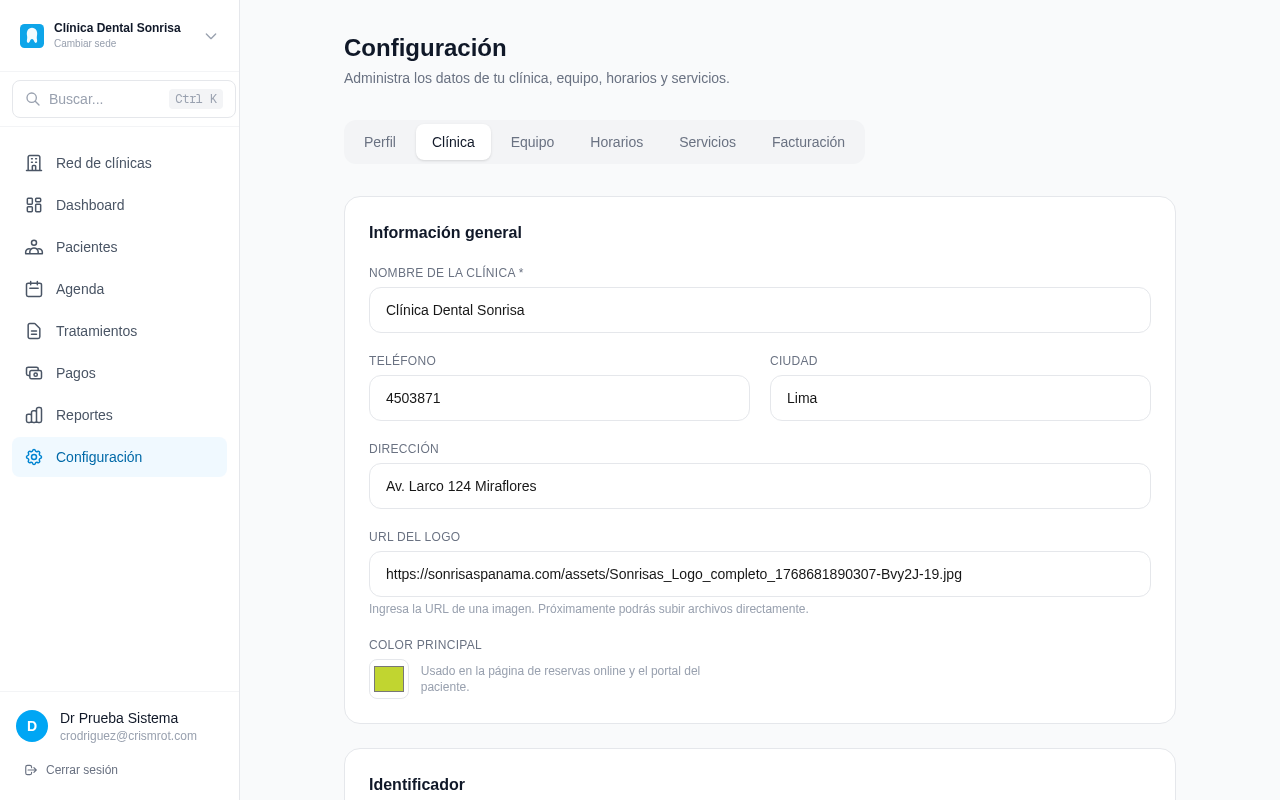This screenshot has width=1280, height=800.
Task: Click the Dashboard grid icon
Action: coord(34,205)
